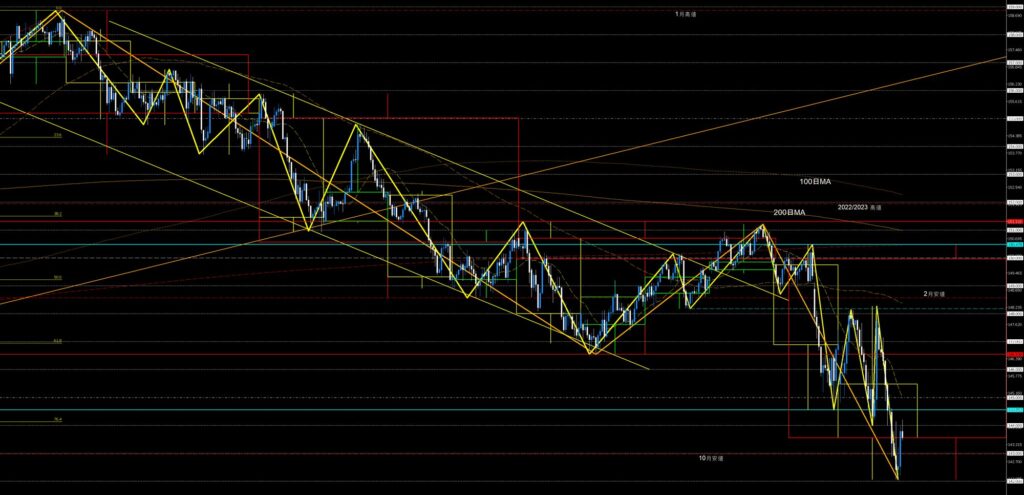This screenshot has height=495, width=1024.
Task: Select the lower red price tag on axis
Action: pos(1013,354)
